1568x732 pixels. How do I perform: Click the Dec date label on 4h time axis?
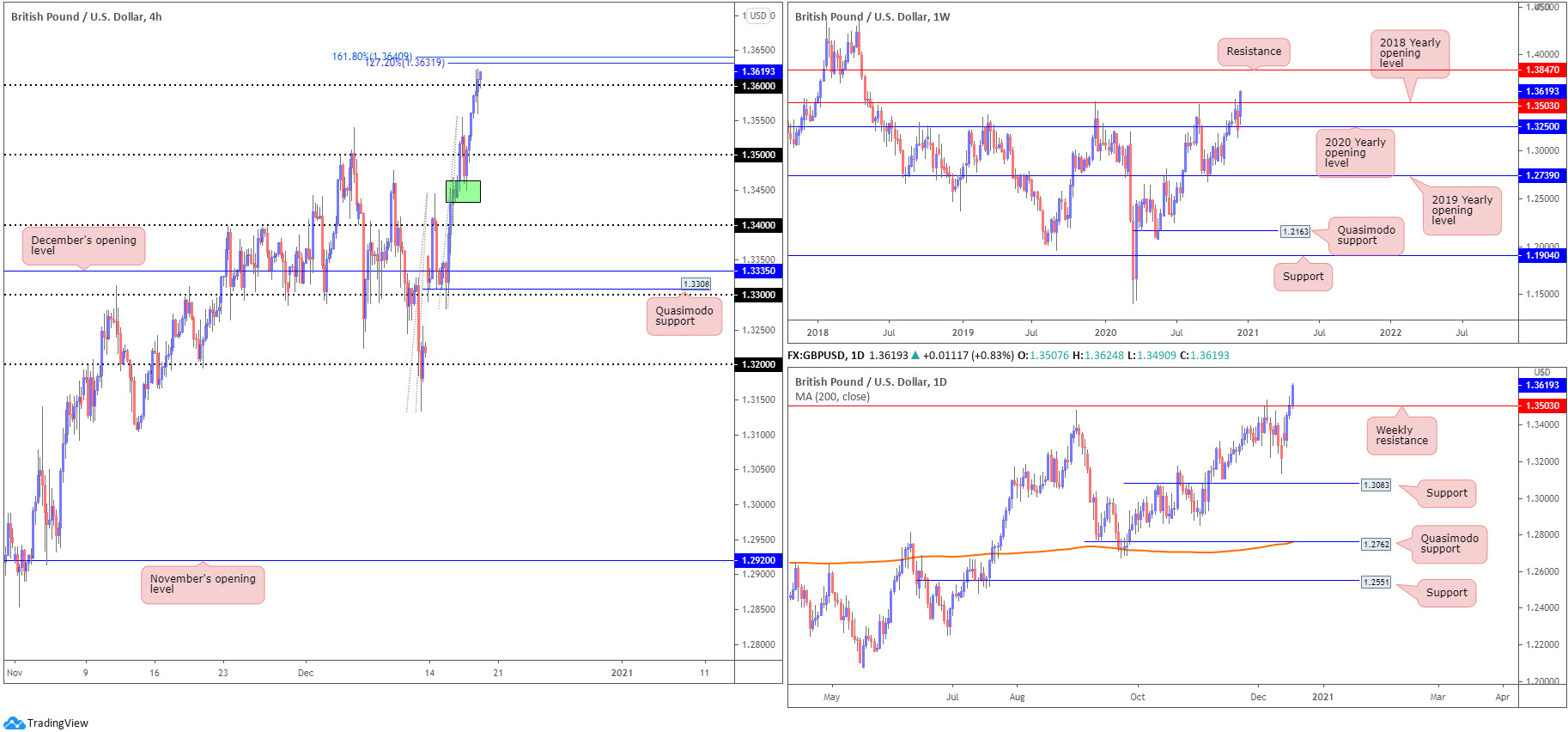click(x=306, y=673)
